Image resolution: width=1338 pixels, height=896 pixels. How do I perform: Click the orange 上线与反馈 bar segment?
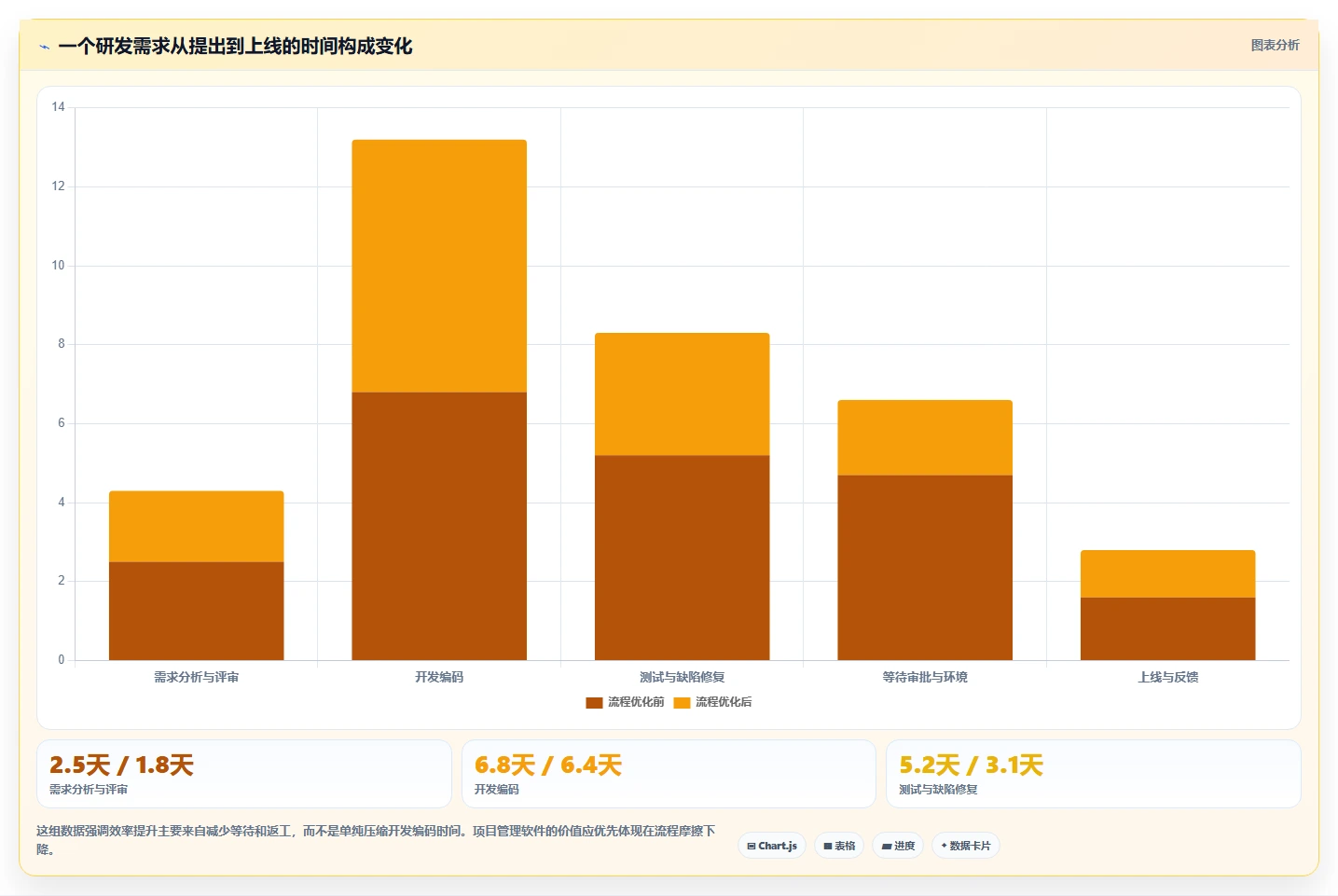(1168, 574)
